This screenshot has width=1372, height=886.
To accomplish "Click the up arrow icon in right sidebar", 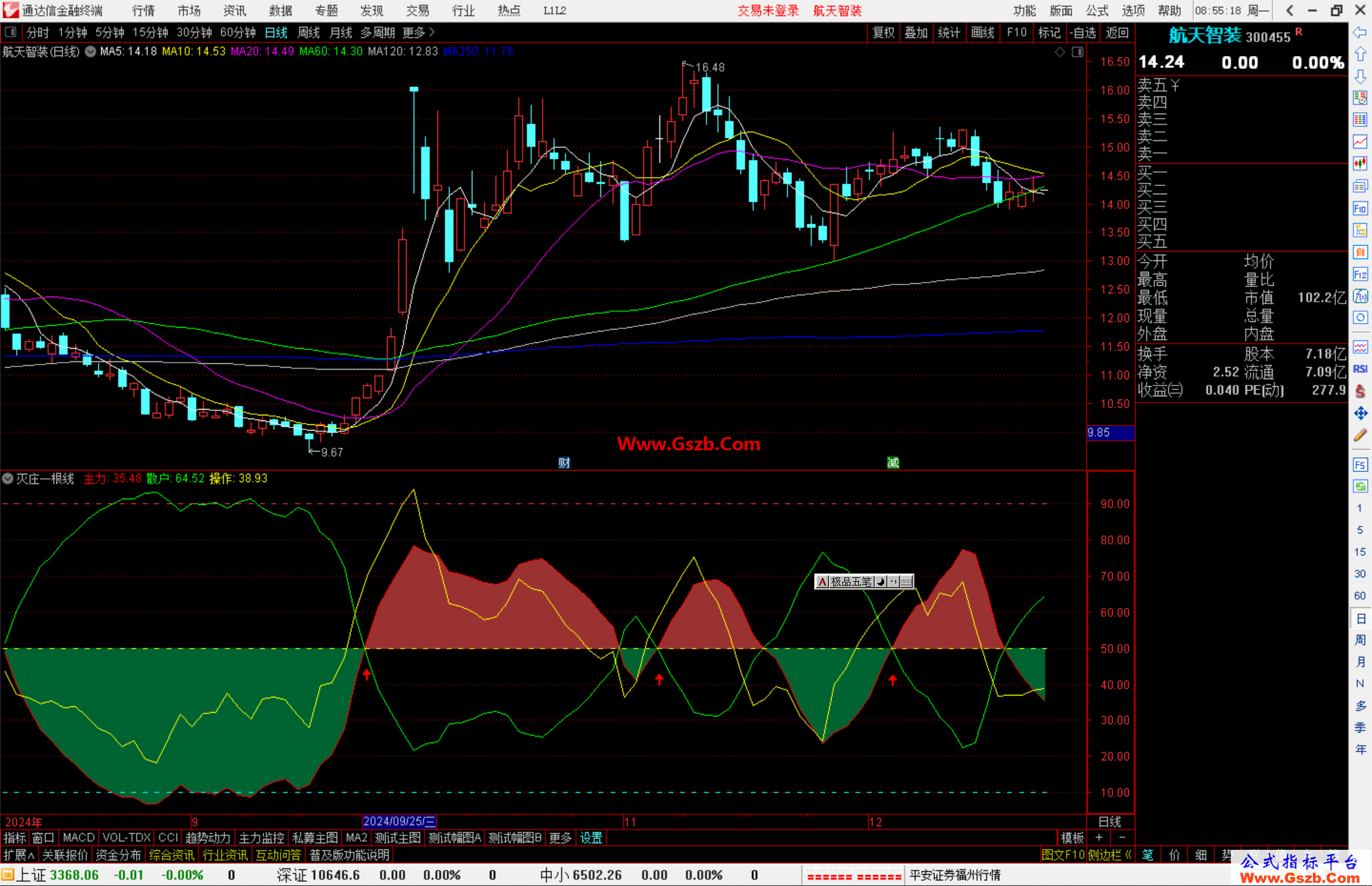I will [1360, 55].
